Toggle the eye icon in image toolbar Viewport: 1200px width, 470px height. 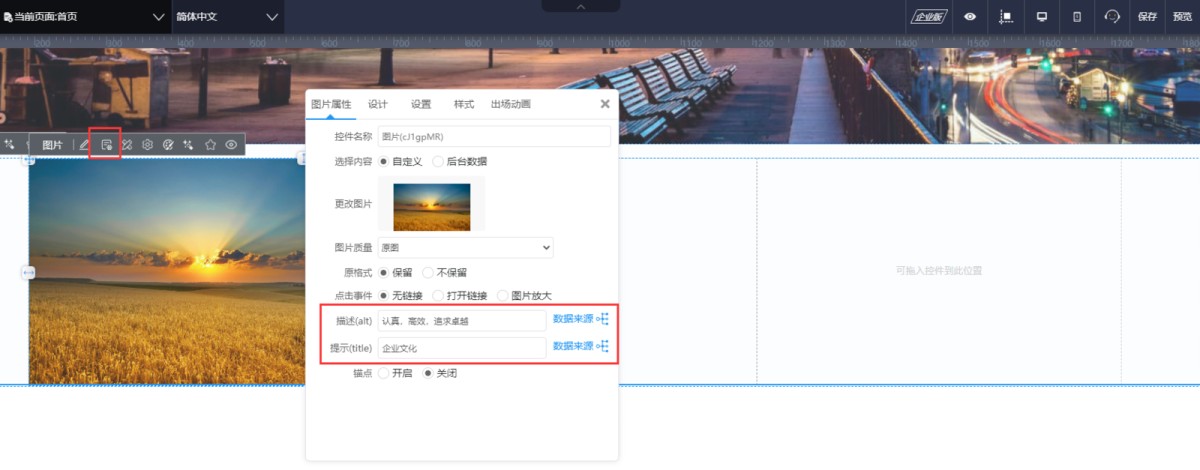click(231, 145)
